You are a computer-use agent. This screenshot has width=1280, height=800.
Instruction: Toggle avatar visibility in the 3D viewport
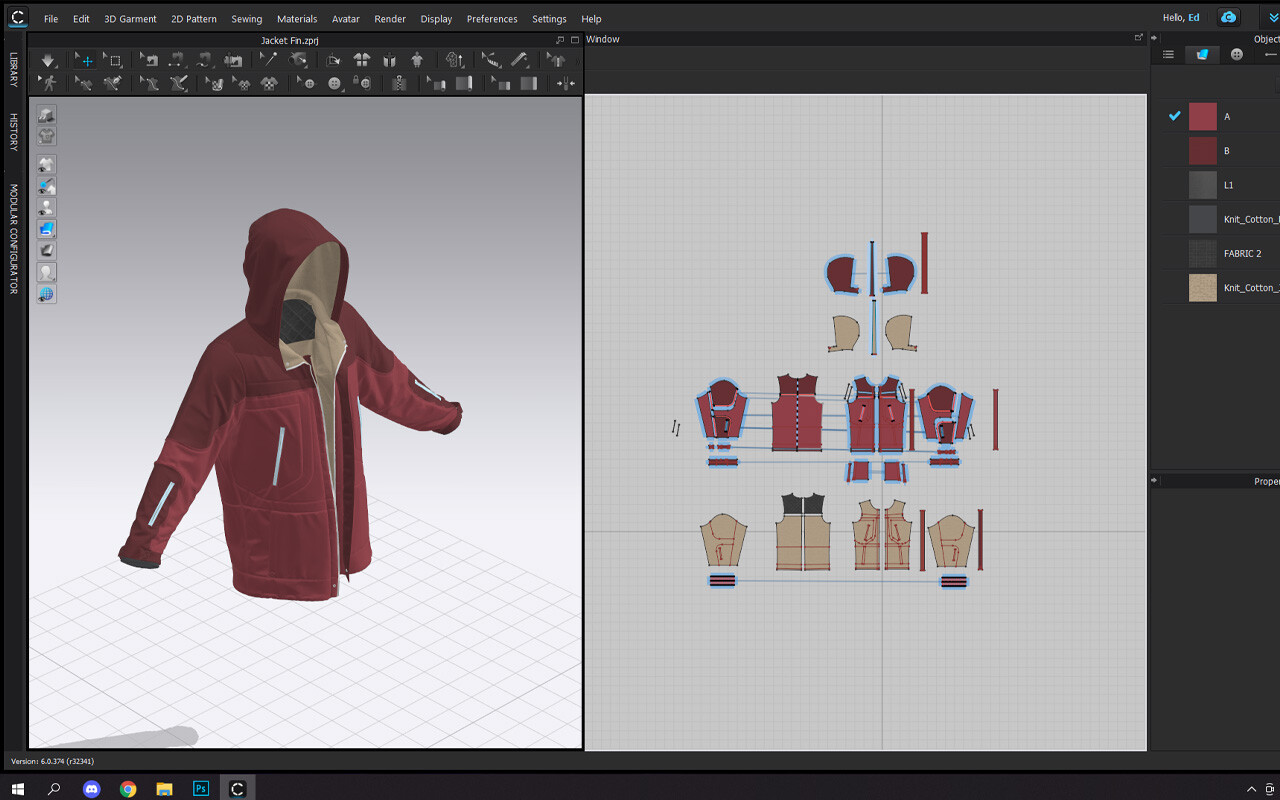pyautogui.click(x=46, y=207)
